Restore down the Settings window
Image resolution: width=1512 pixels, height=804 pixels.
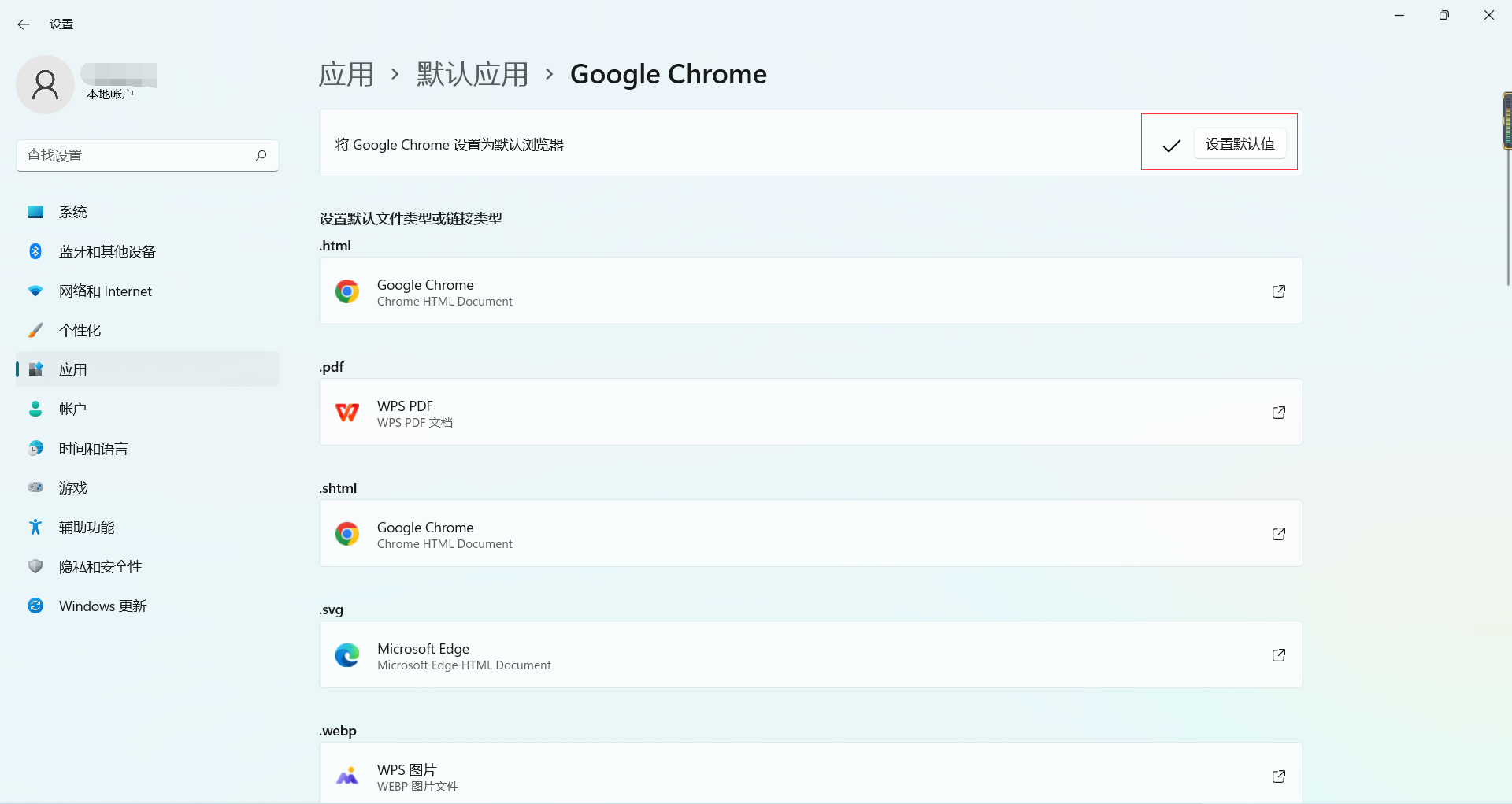tap(1444, 15)
